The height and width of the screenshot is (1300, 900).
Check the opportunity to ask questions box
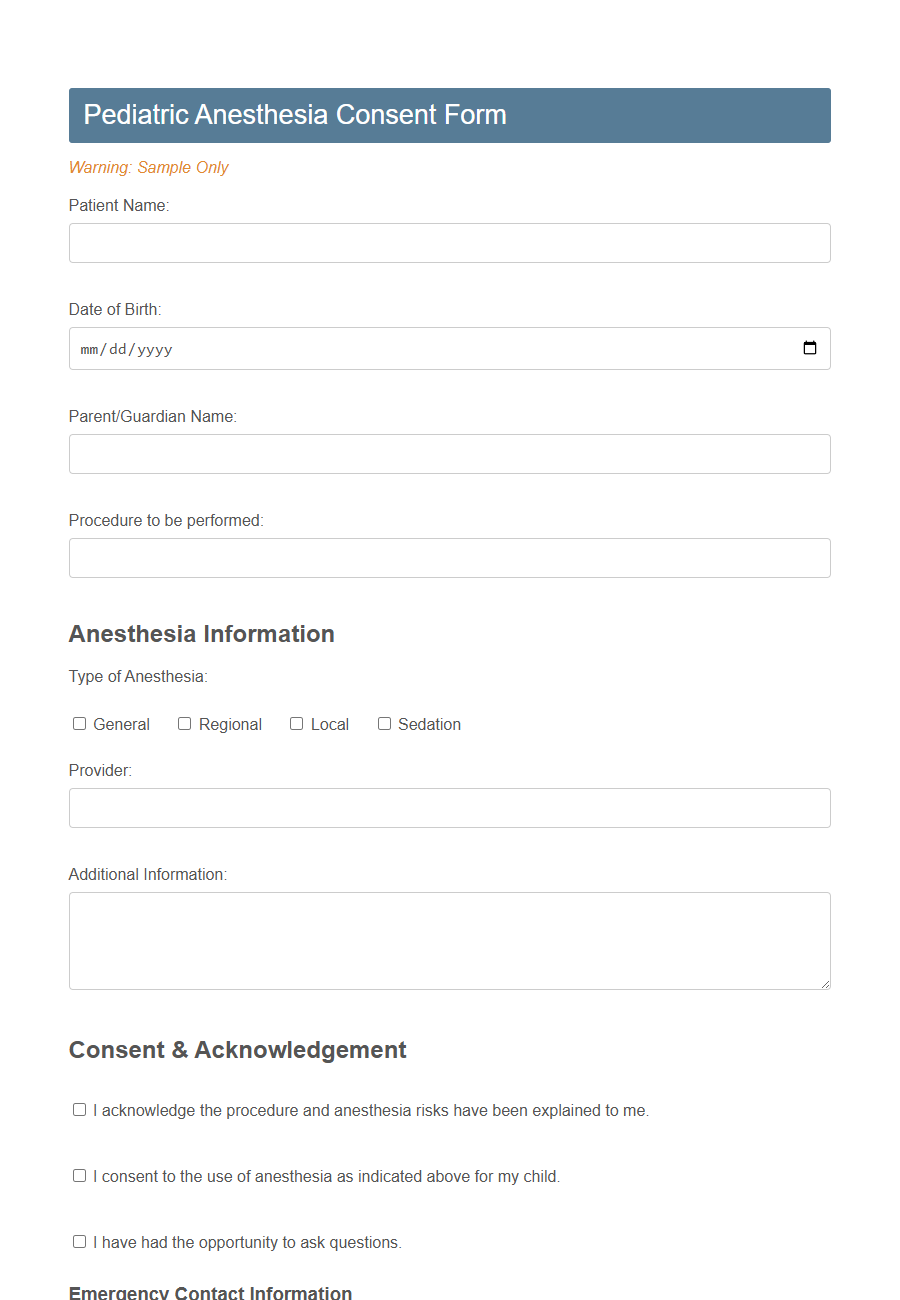[79, 1241]
